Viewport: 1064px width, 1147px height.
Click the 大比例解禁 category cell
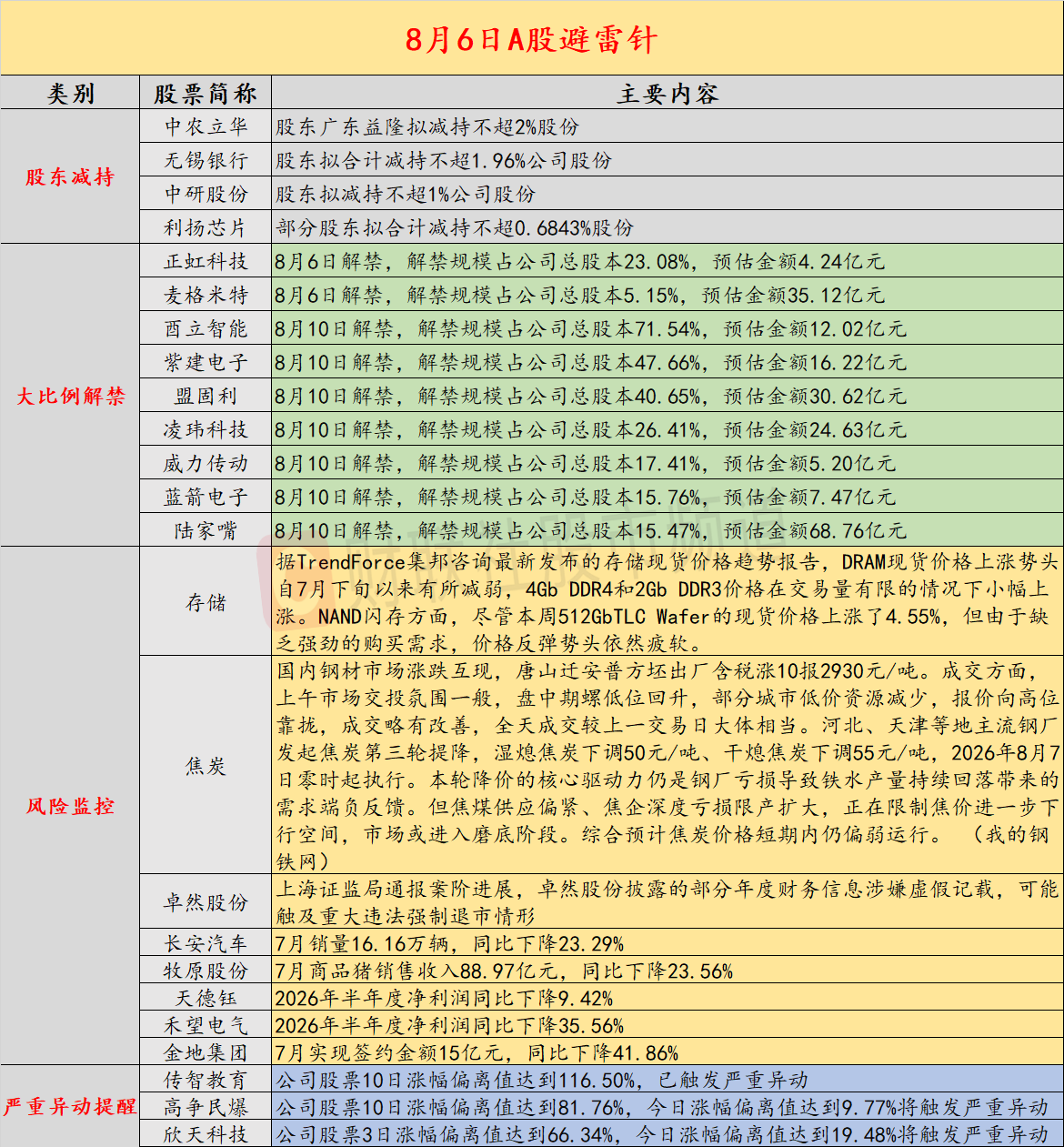71,396
